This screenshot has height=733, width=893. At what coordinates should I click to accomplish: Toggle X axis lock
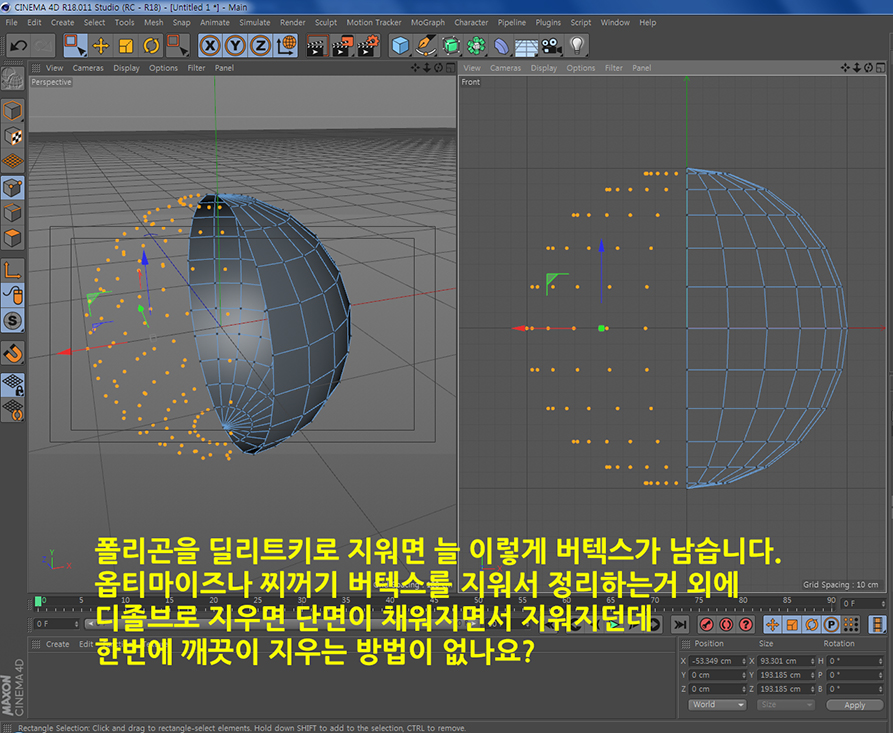210,46
